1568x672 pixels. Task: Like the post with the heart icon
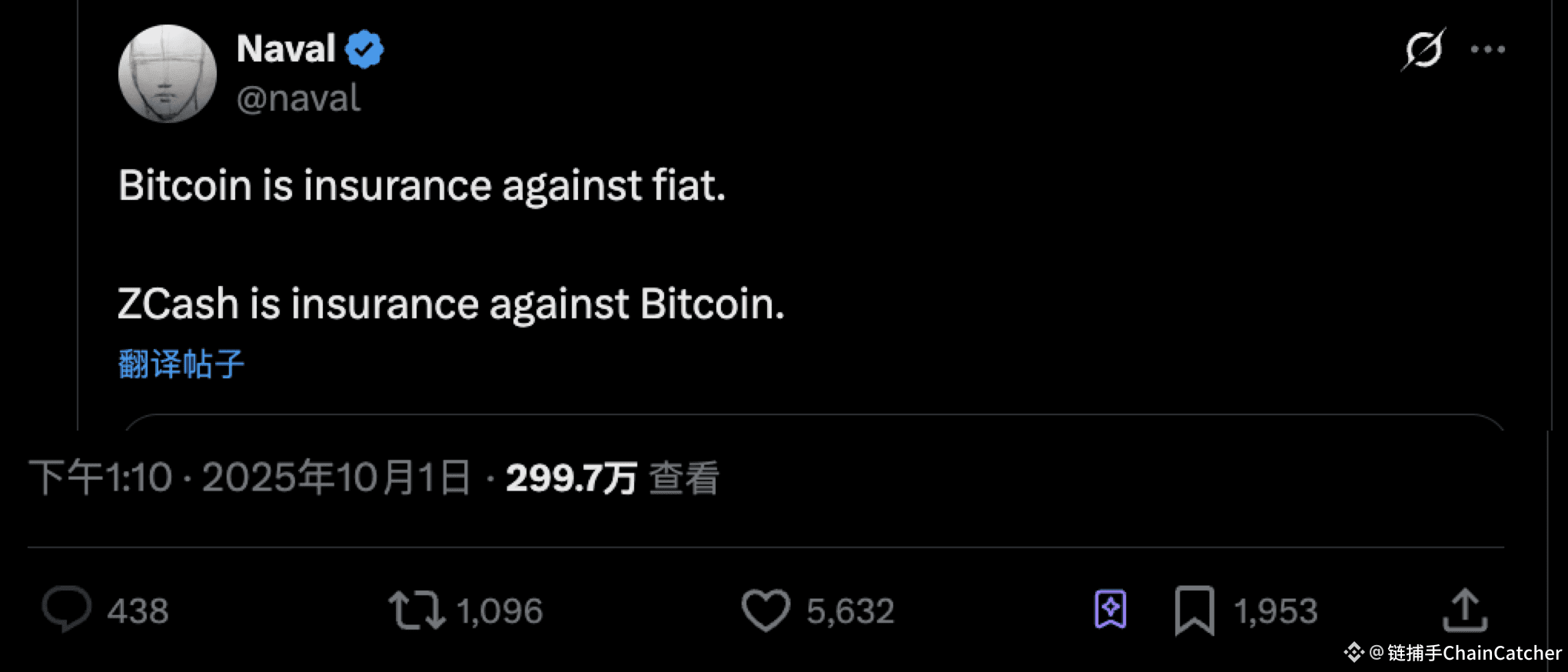tap(766, 610)
